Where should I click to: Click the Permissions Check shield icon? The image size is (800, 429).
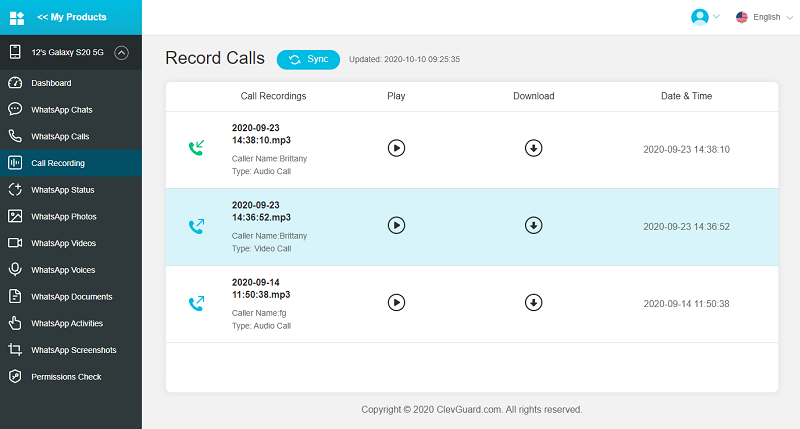pyautogui.click(x=15, y=376)
